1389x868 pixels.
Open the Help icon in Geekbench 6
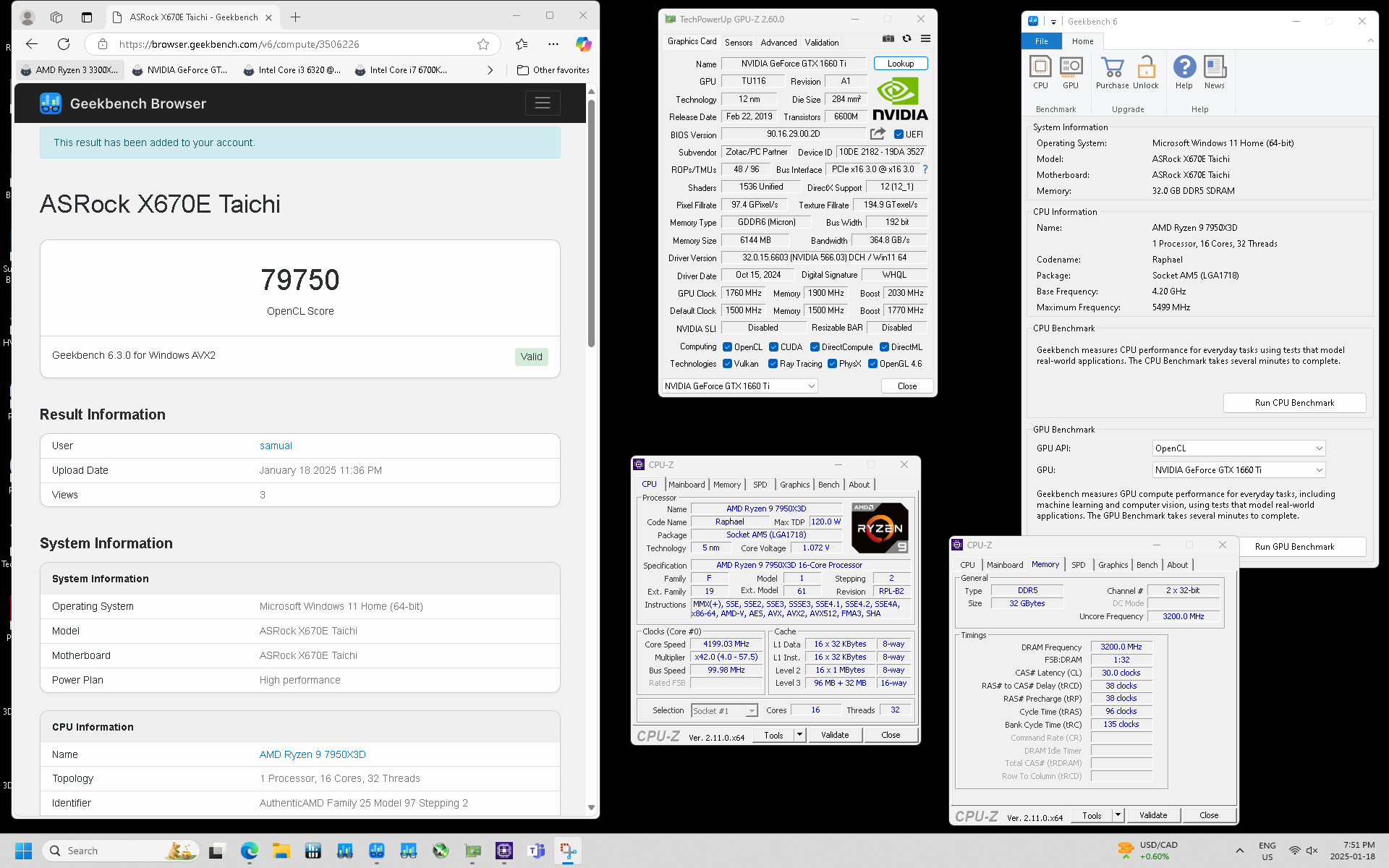1184,72
